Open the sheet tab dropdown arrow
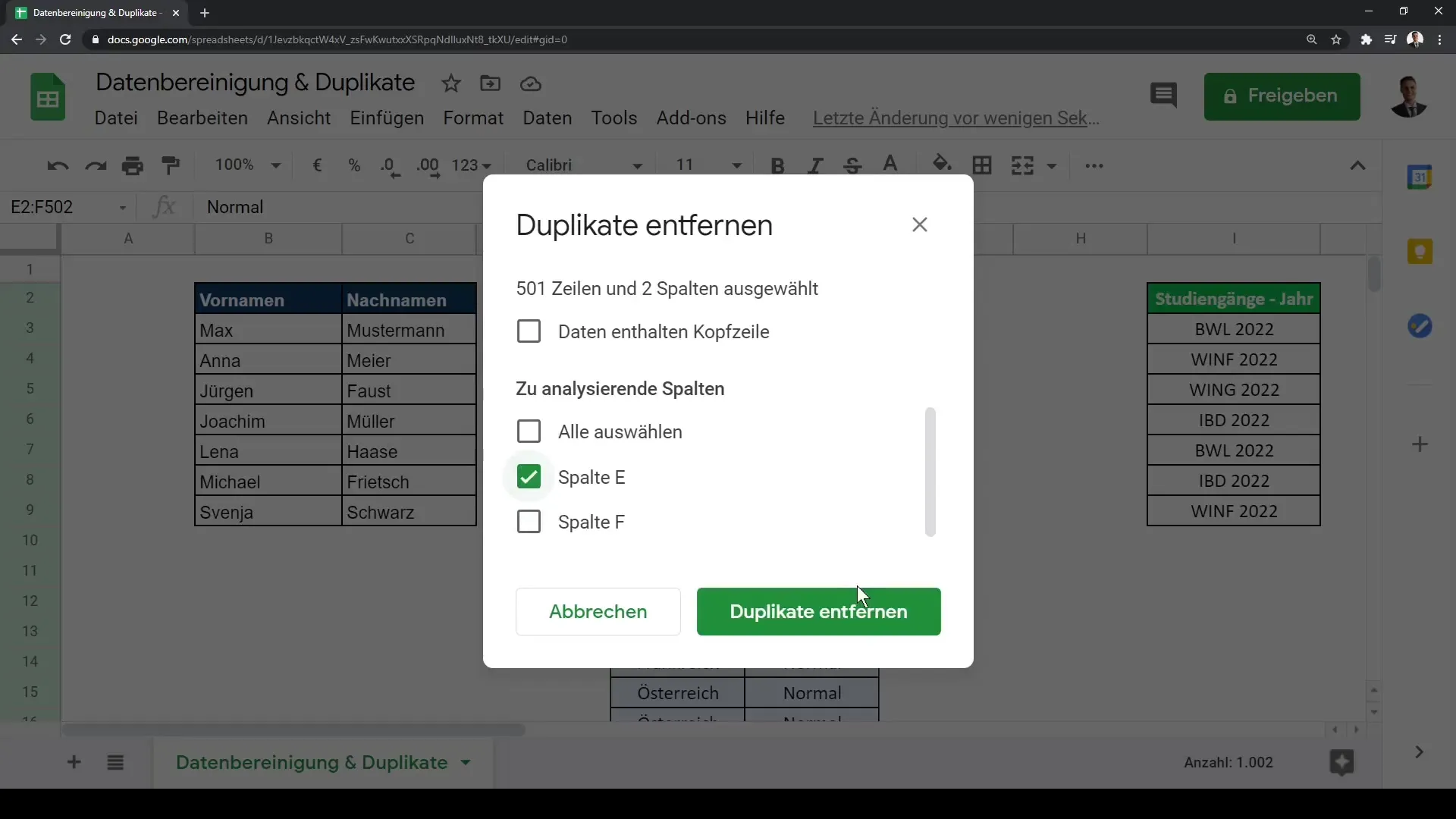Viewport: 1456px width, 819px height. [x=466, y=762]
